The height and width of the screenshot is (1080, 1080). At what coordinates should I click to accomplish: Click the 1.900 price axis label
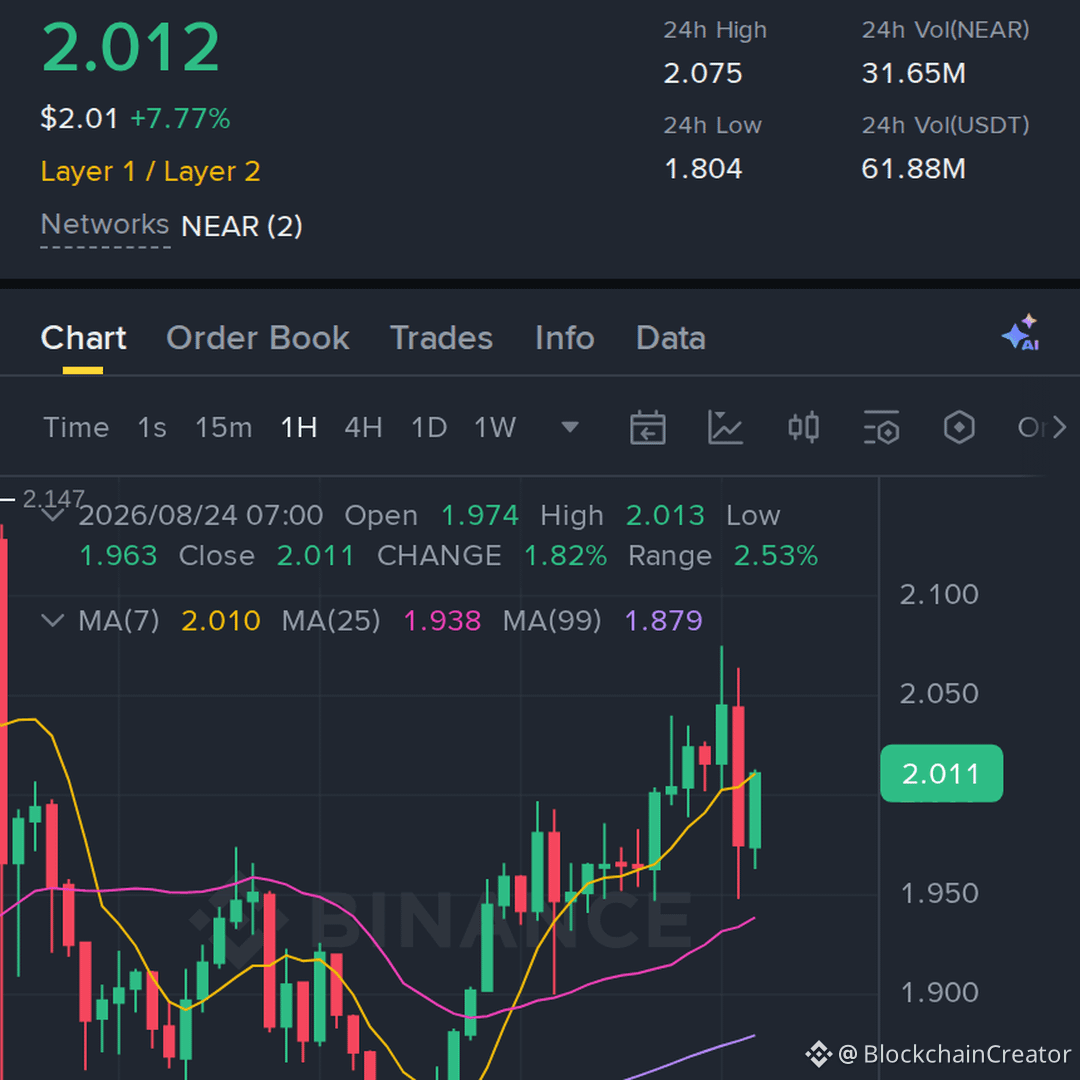pos(939,993)
